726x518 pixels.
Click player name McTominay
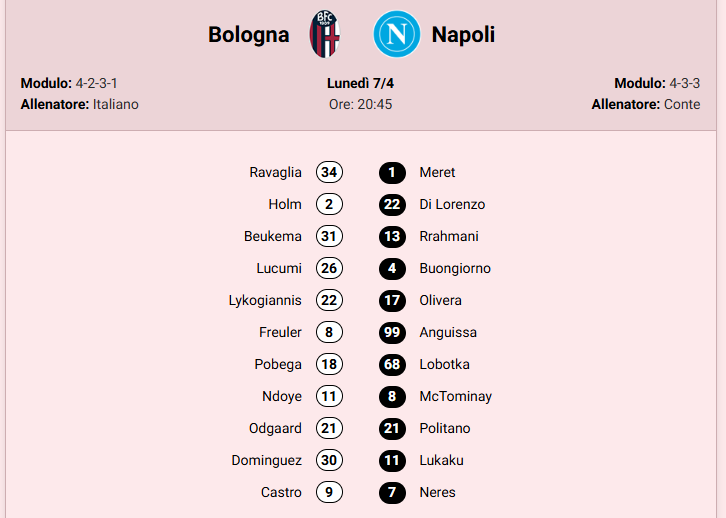point(455,396)
